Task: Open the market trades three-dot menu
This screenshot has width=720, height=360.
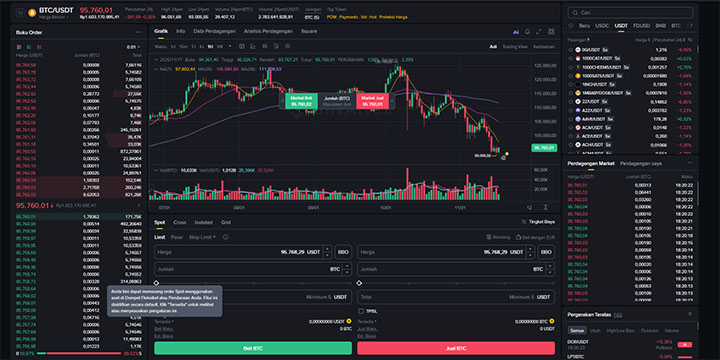Action: [690, 163]
